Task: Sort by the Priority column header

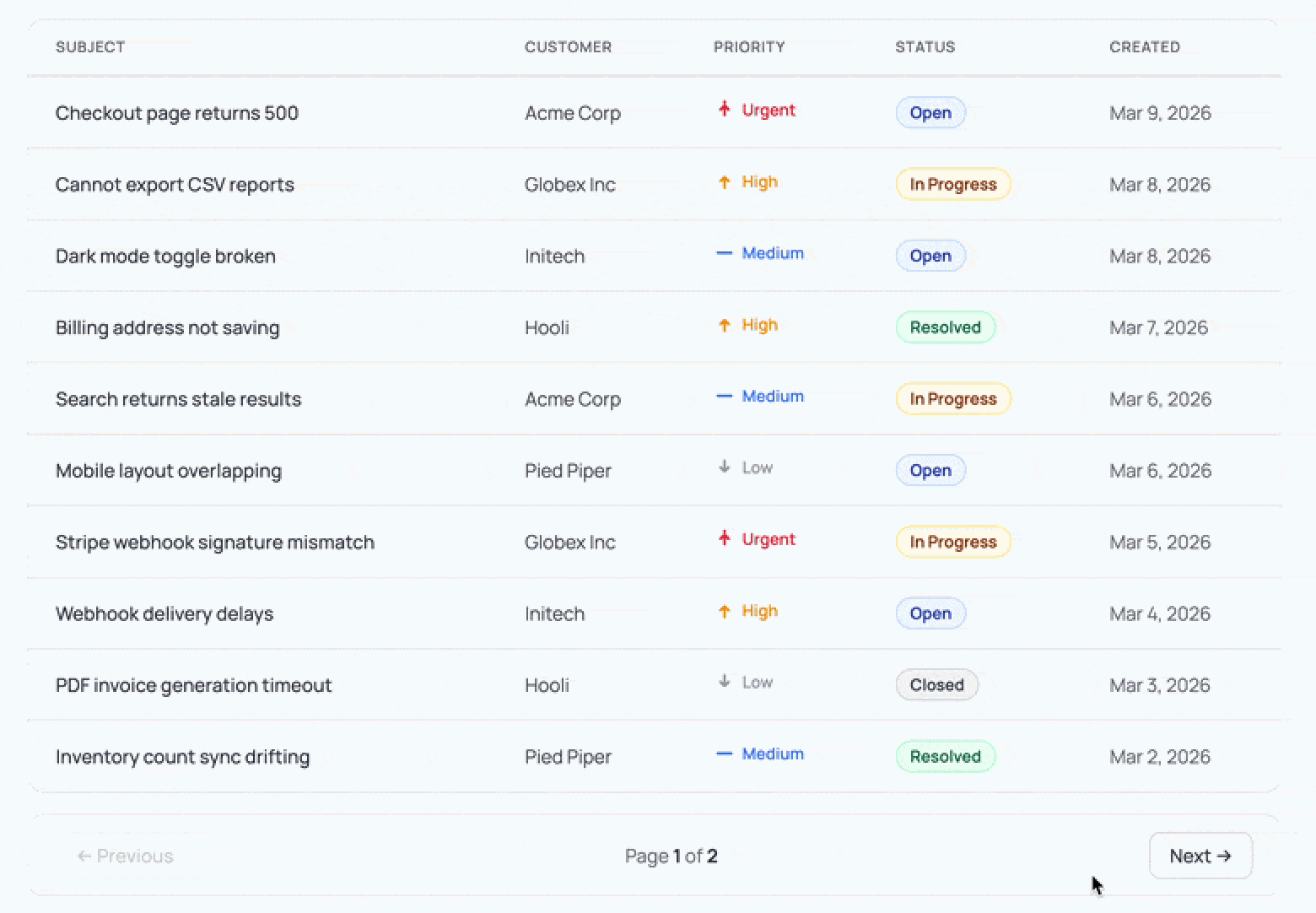Action: coord(748,47)
